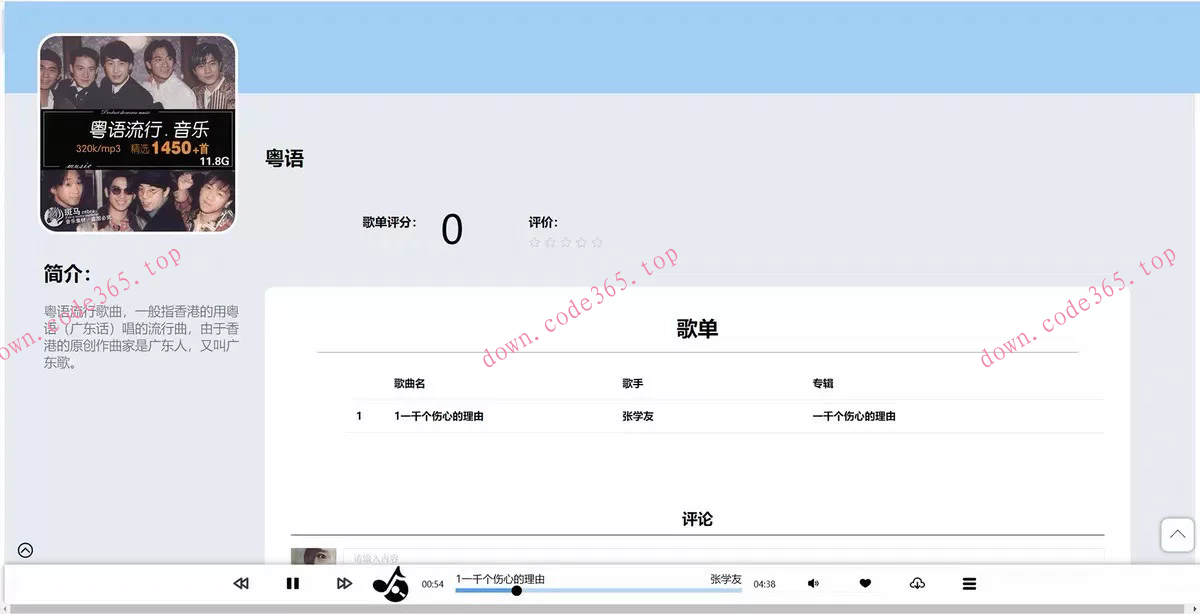Image resolution: width=1200 pixels, height=614 pixels.
Task: Open singer 张学友 from the song list
Action: point(637,415)
